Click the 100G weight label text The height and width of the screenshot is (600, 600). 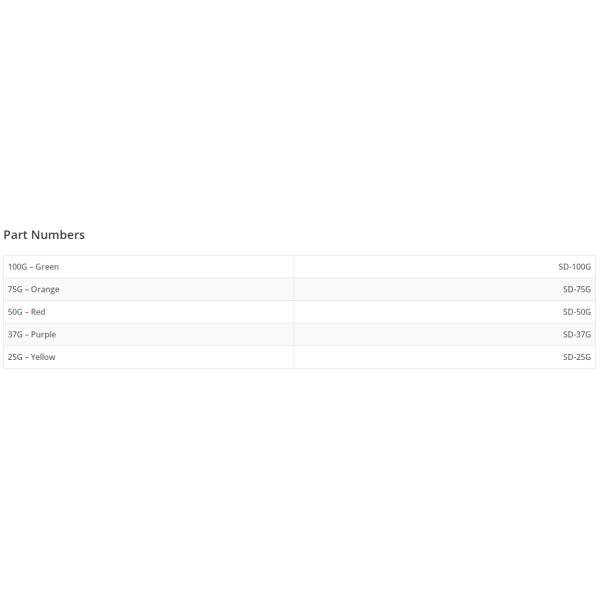tap(17, 267)
